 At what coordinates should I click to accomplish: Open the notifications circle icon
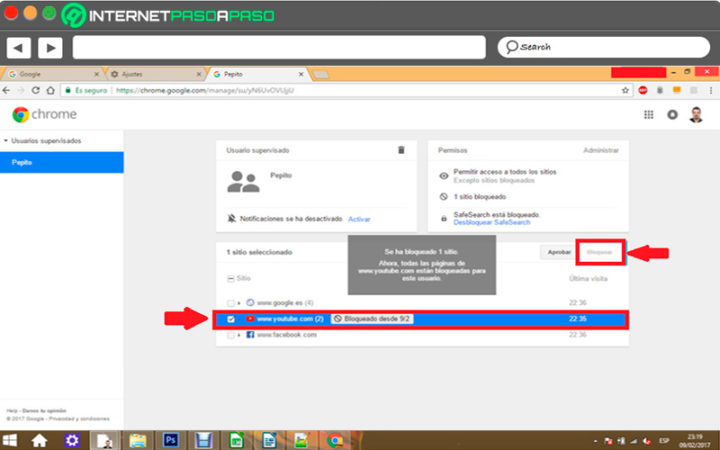pyautogui.click(x=672, y=114)
